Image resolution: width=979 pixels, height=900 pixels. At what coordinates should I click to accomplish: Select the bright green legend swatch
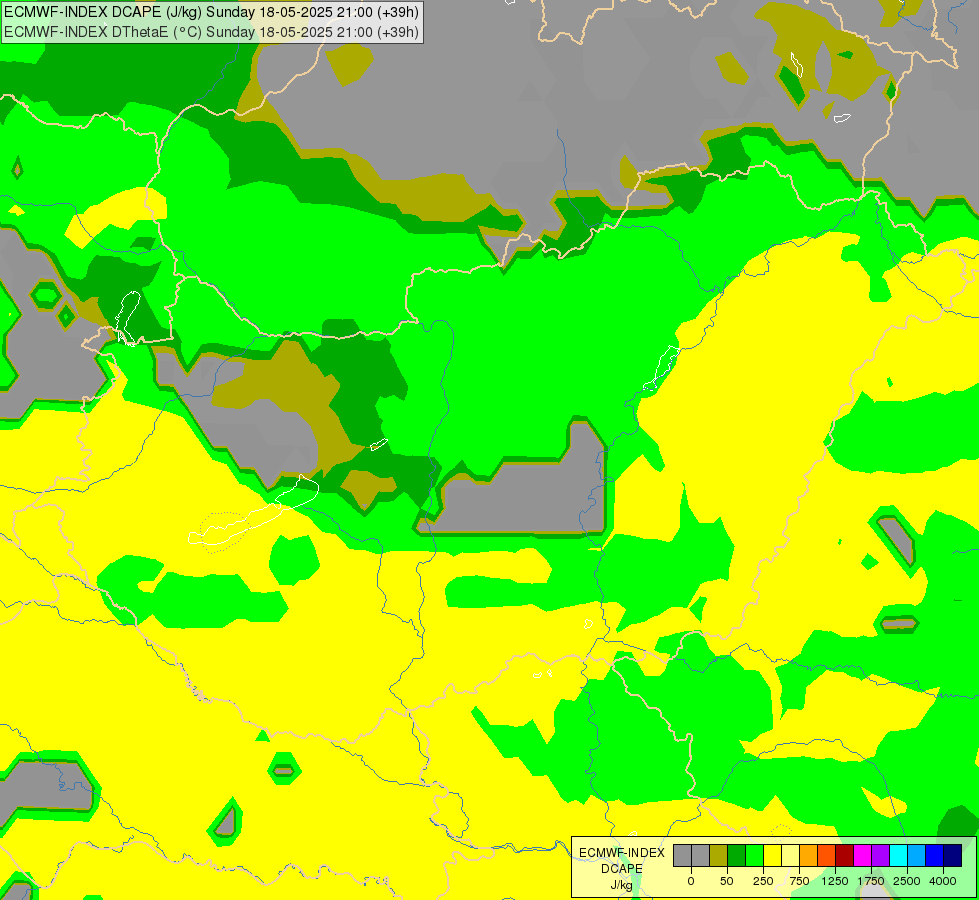pos(754,856)
